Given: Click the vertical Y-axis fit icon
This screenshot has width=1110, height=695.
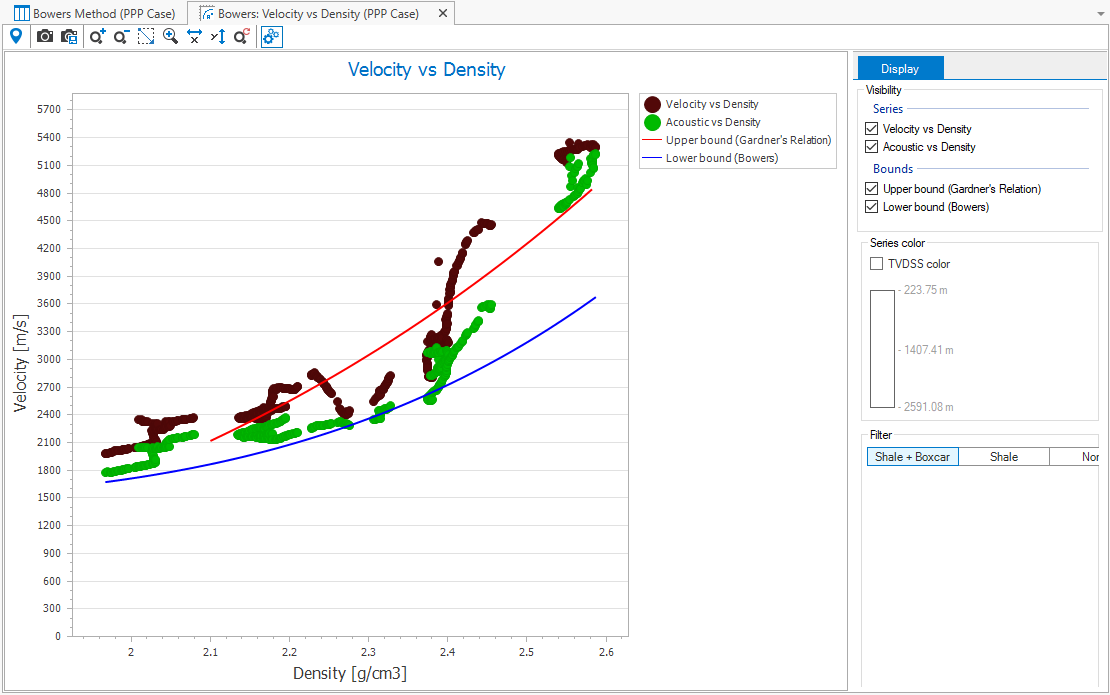Looking at the screenshot, I should 218,37.
